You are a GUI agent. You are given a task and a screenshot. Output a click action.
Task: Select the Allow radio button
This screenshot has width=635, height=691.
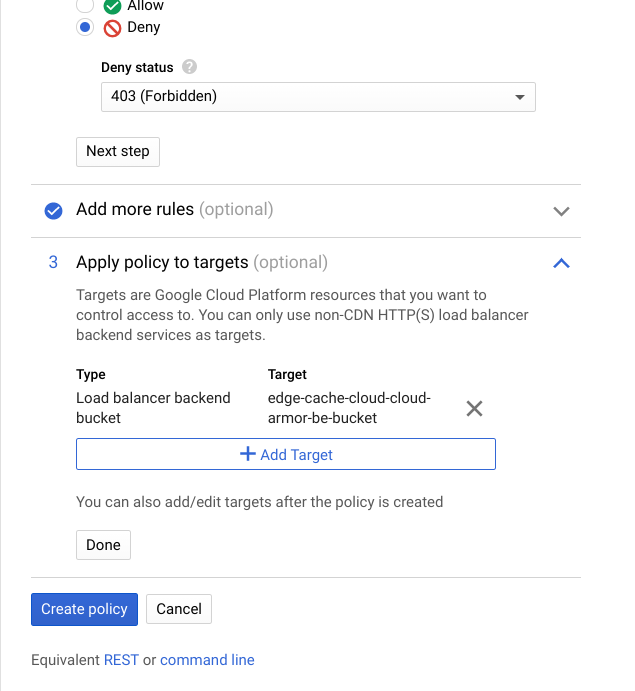tap(86, 6)
